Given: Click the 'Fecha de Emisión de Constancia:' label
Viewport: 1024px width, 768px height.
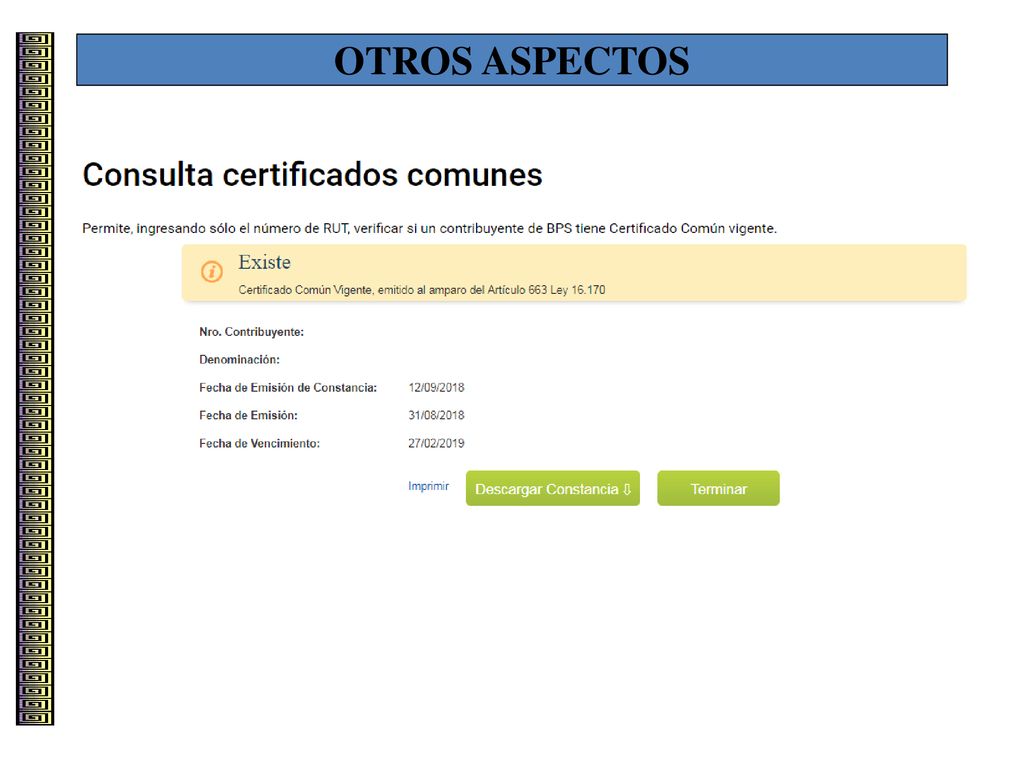Looking at the screenshot, I should [288, 387].
